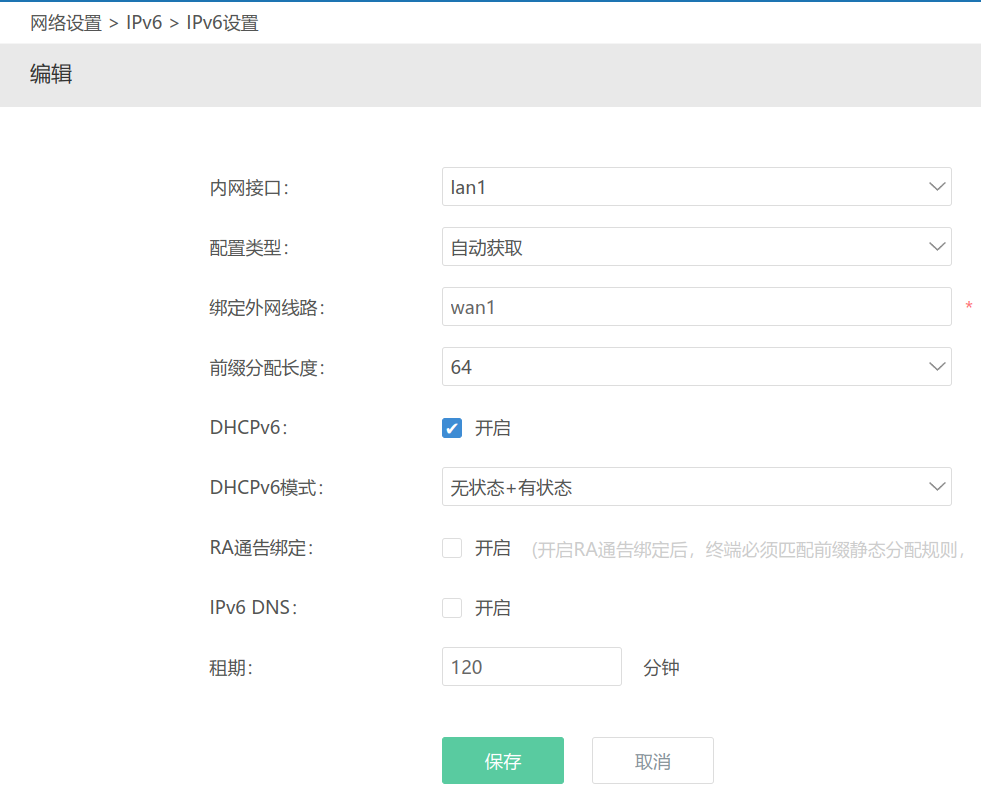Click the DHCPv6模式 label

pyautogui.click(x=267, y=488)
